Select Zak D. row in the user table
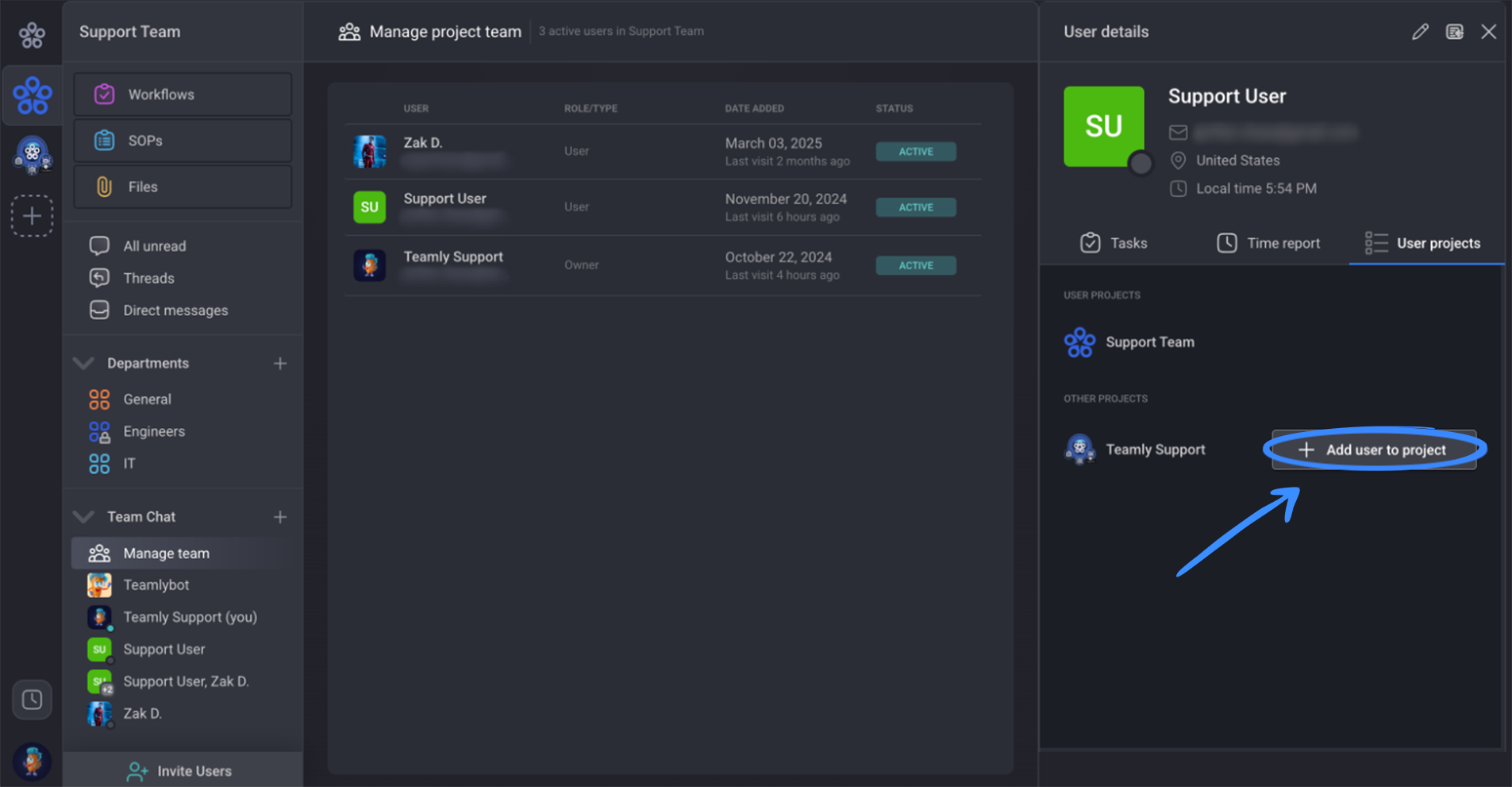 [663, 152]
